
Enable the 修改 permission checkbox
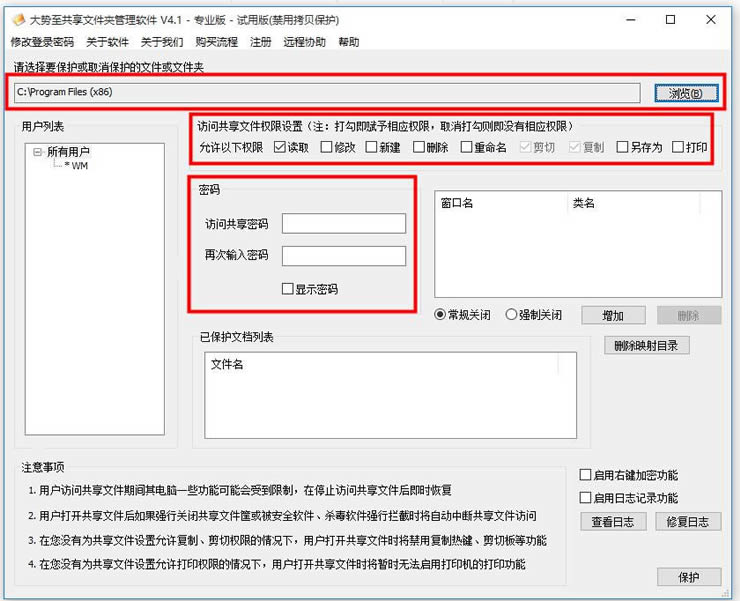click(326, 147)
